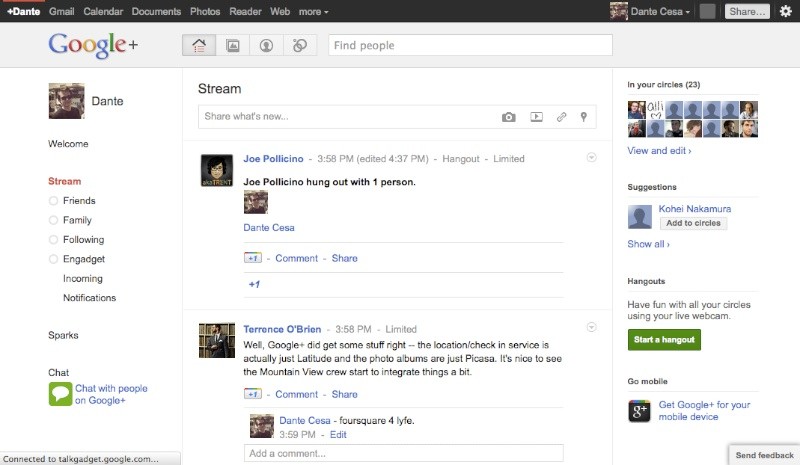This screenshot has width=800, height=465.
Task: Open the Terrence O'Brien name link
Action: (x=282, y=329)
